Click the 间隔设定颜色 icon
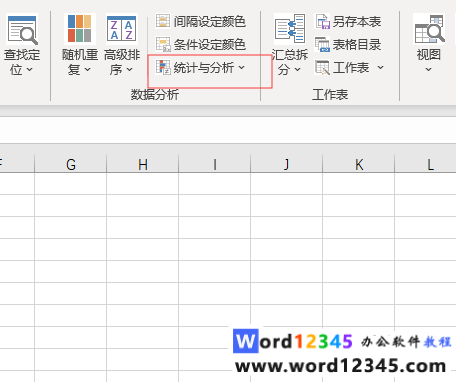 click(x=163, y=21)
